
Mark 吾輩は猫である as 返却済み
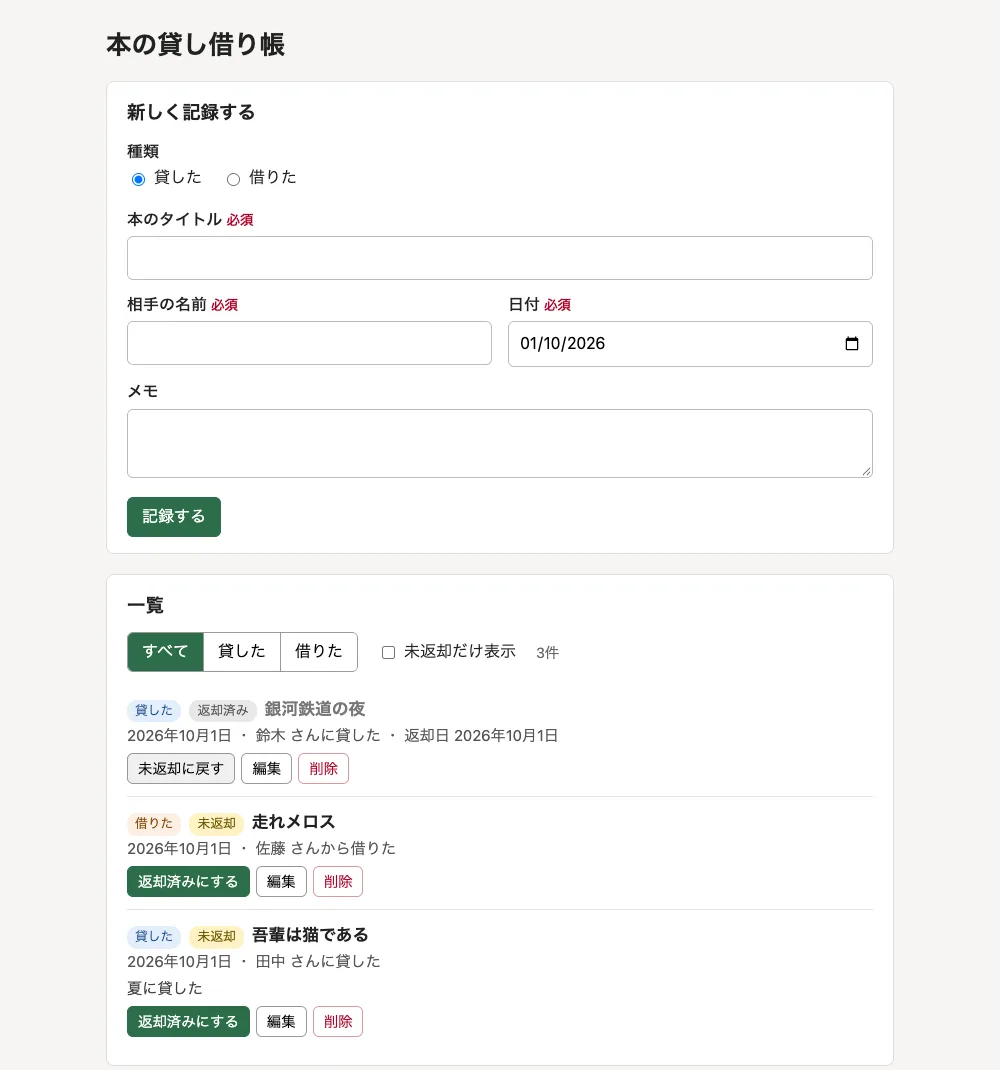[x=188, y=1022]
